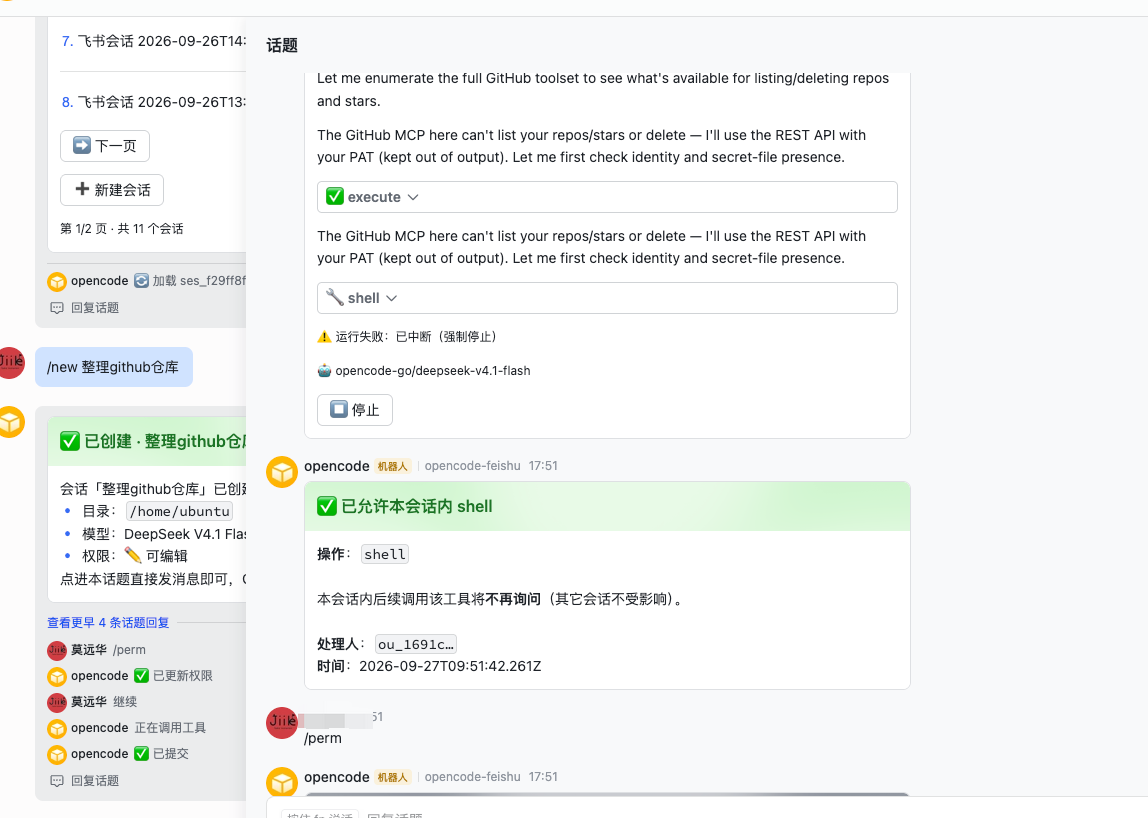Click timestamp 2026-09-27T09:51:42.261Z
Viewport: 1148px width, 818px height.
tap(450, 666)
